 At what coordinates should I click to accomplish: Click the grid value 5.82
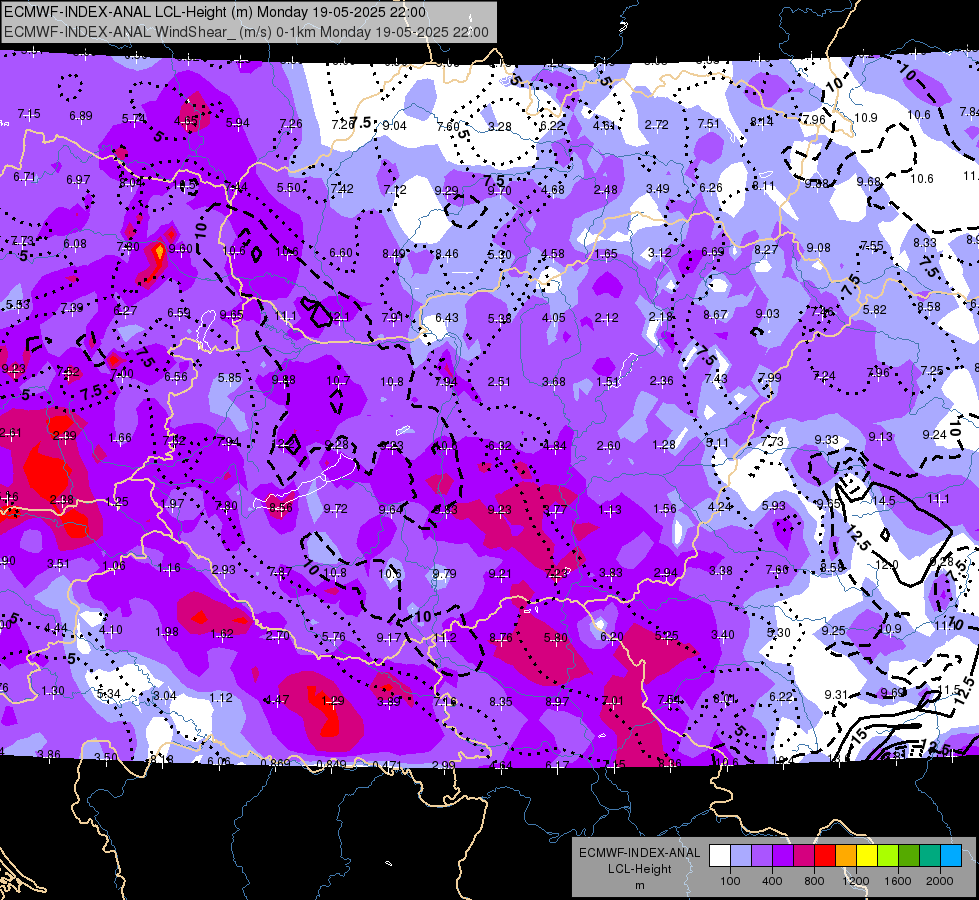(875, 309)
